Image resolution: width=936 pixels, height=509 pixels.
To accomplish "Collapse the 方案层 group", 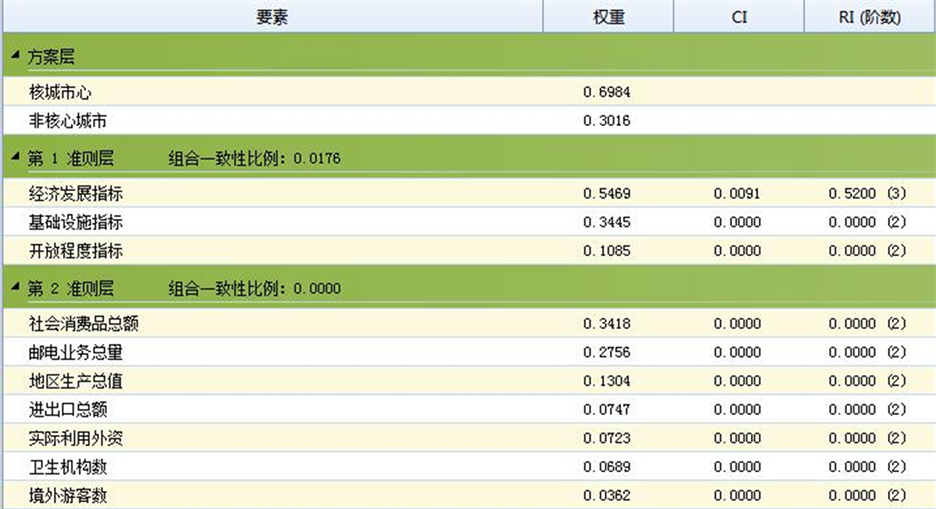I will [15, 56].
